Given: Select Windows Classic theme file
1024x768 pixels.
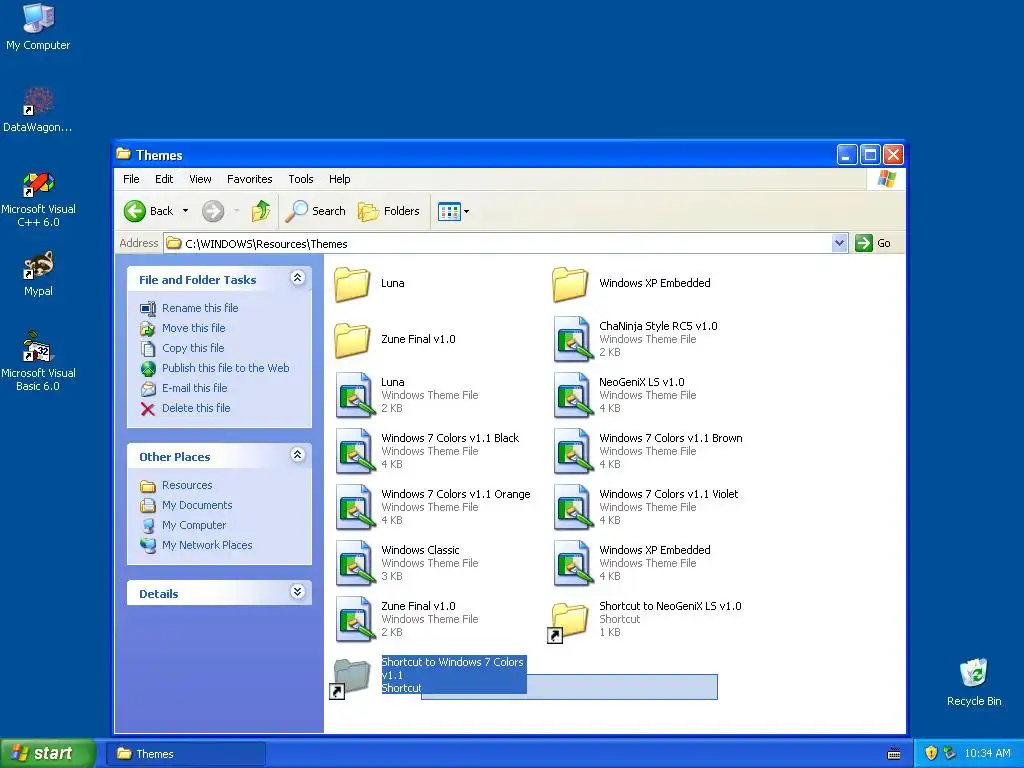Looking at the screenshot, I should click(406, 564).
